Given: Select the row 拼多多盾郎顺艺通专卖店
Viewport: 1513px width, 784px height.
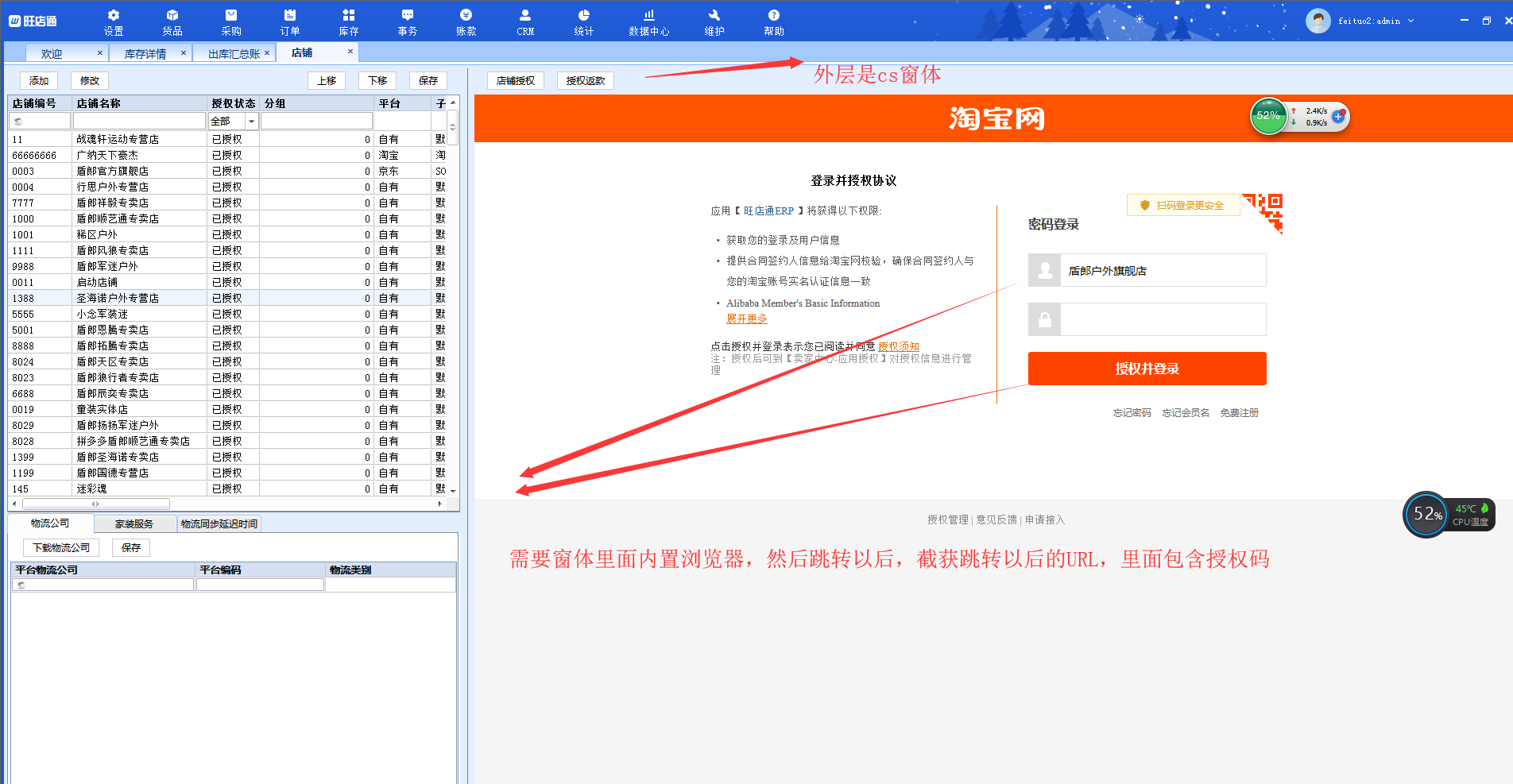Looking at the screenshot, I should click(227, 441).
